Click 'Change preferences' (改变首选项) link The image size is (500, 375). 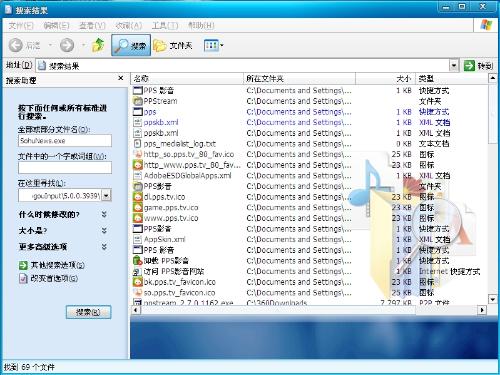[x=54, y=278]
